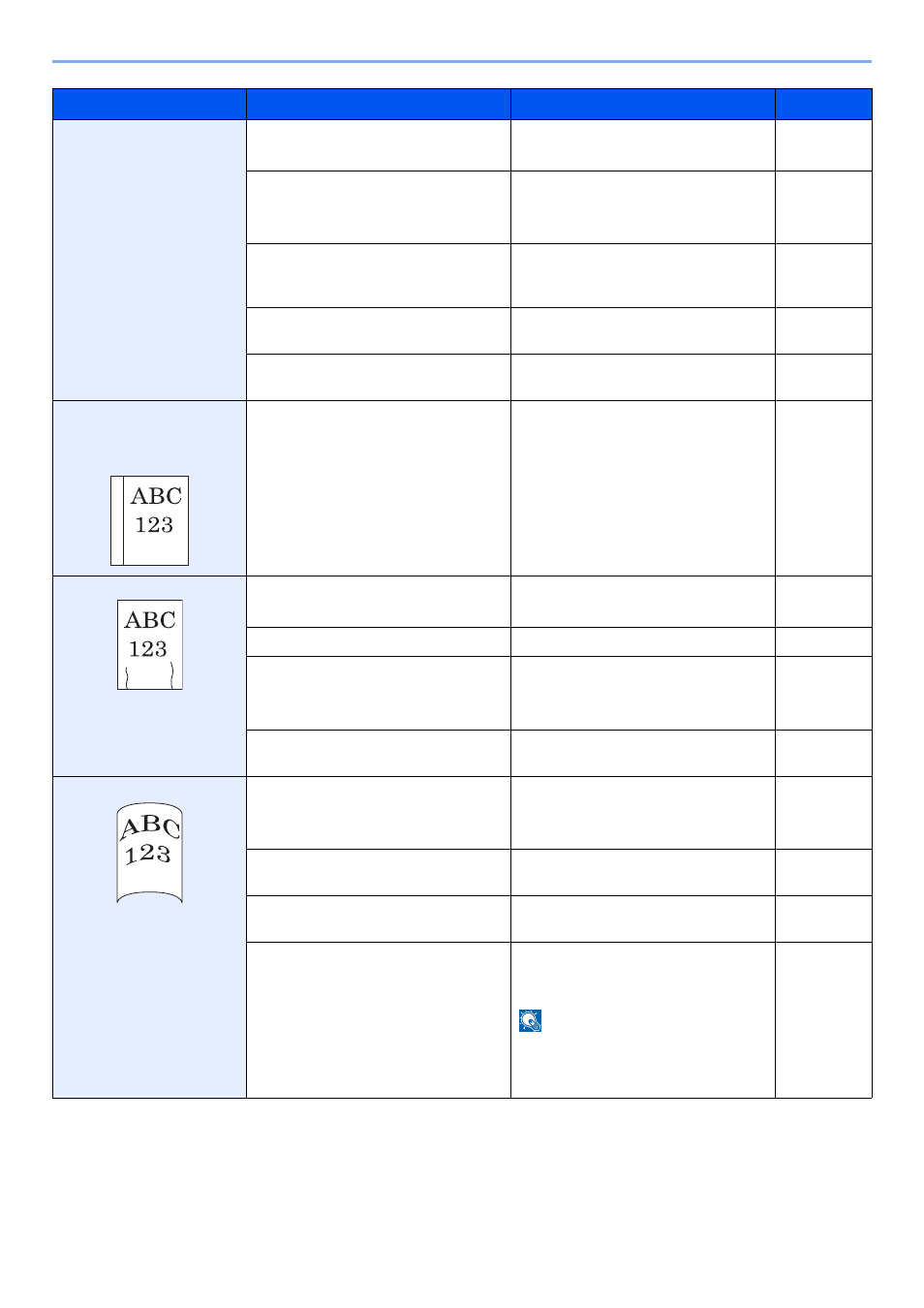Click the vertical stripe inside the left-margin illustration
The width and height of the screenshot is (924, 1308).
[117, 520]
